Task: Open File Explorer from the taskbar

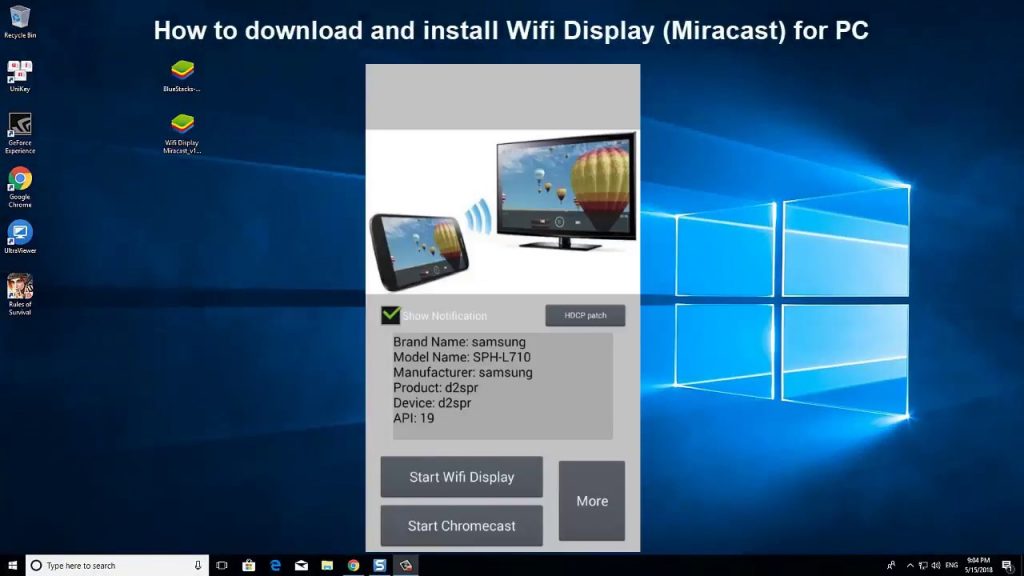Action: pyautogui.click(x=327, y=566)
